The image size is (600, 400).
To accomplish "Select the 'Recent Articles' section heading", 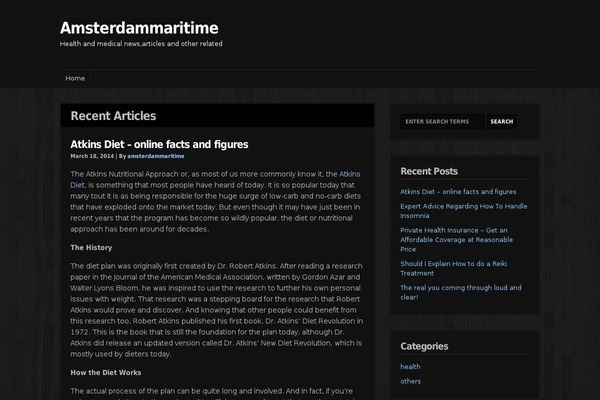I will 113,116.
